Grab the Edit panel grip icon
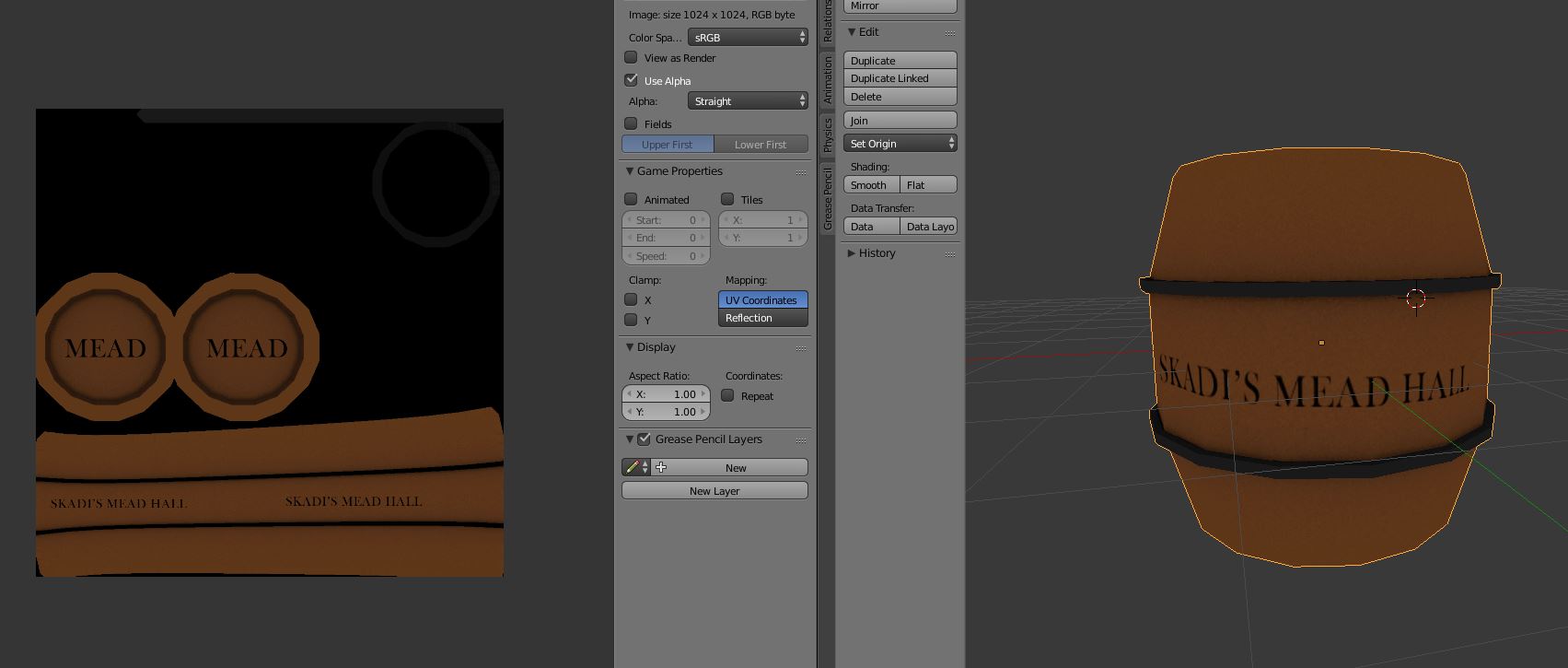The width and height of the screenshot is (1568, 668). pos(950,33)
